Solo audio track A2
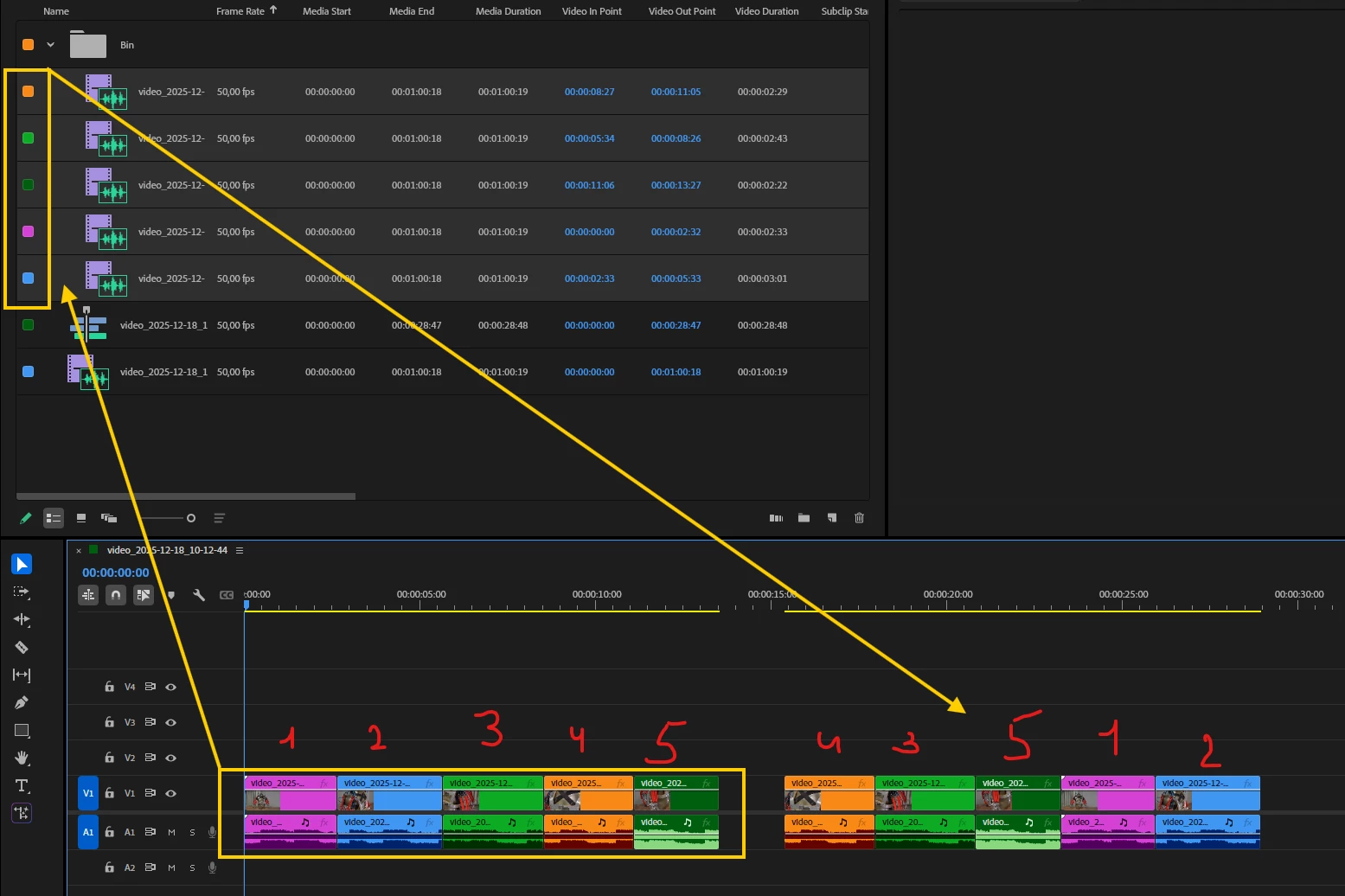1345x896 pixels. click(x=192, y=867)
